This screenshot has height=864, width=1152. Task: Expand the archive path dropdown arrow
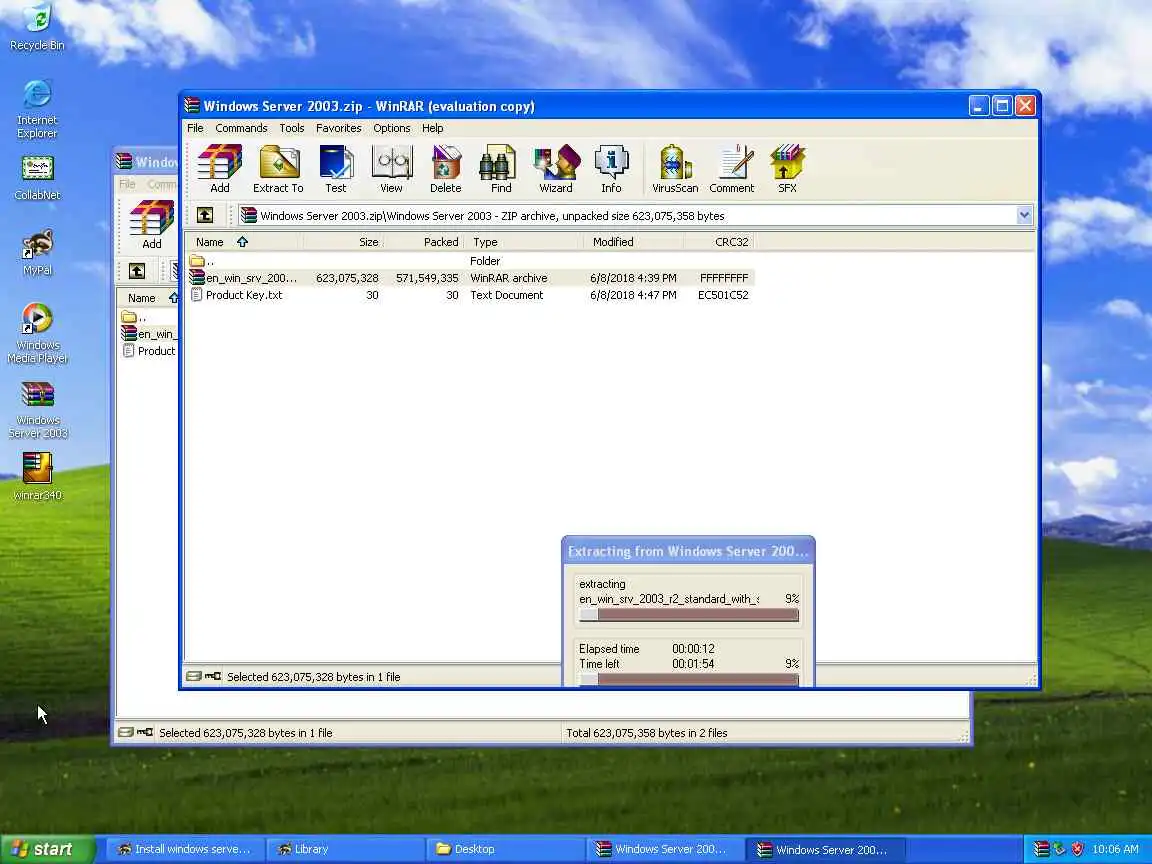1024,215
